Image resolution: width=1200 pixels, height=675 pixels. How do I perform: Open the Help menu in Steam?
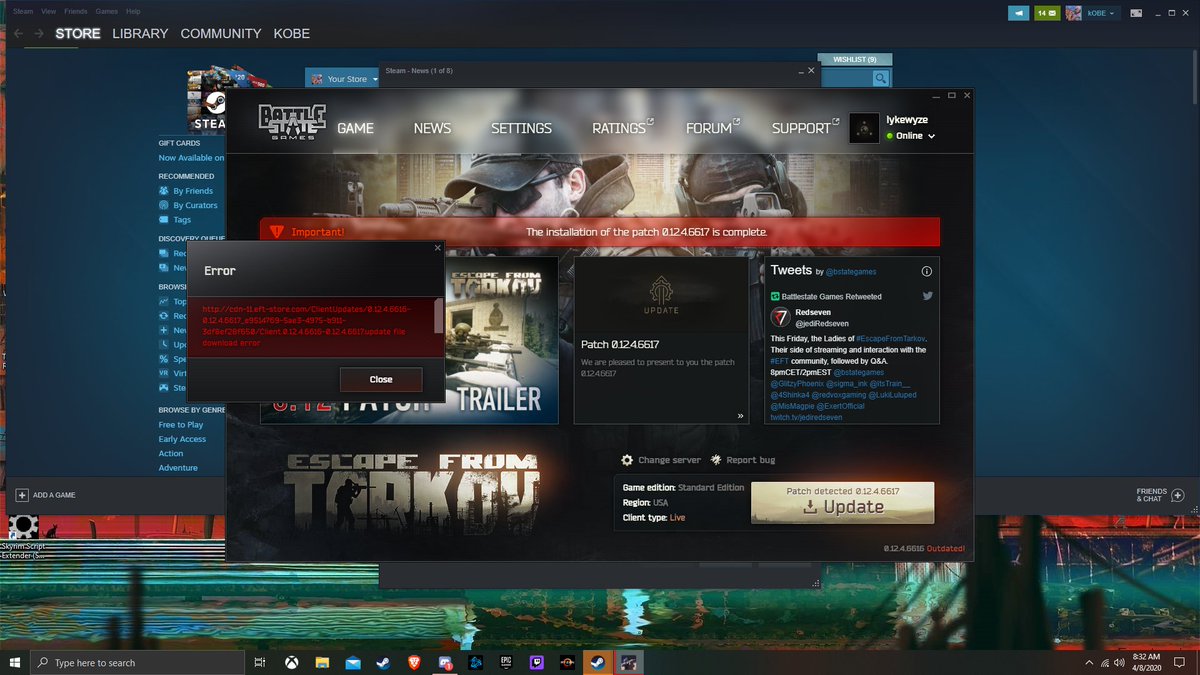pyautogui.click(x=133, y=11)
